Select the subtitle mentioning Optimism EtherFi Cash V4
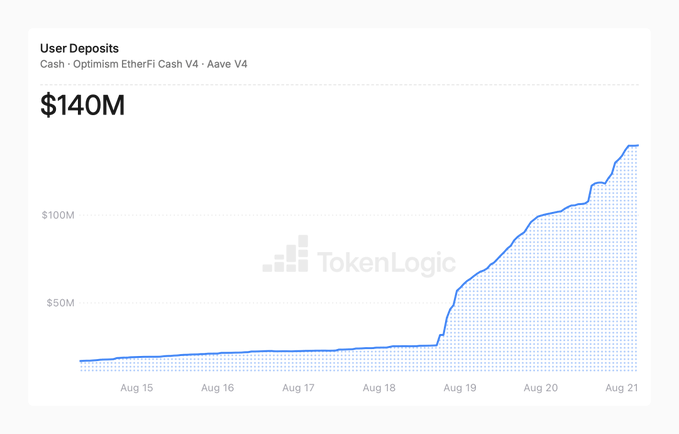Screen dimensions: 679x434 [x=143, y=64]
